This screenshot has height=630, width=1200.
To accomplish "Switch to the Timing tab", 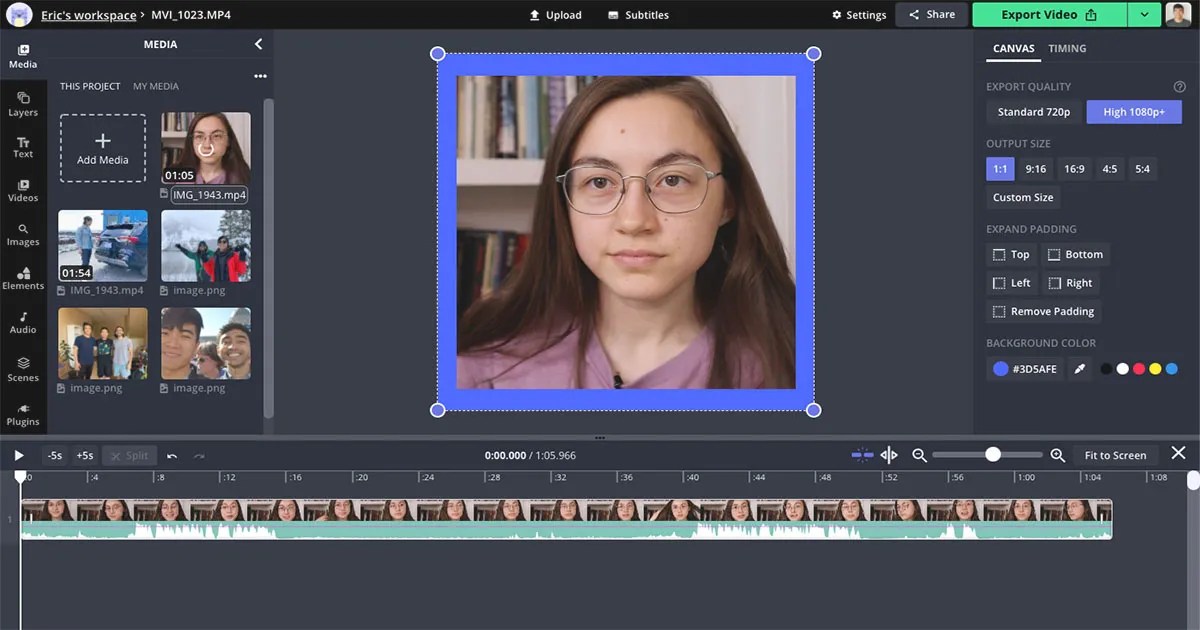I will coord(1067,48).
